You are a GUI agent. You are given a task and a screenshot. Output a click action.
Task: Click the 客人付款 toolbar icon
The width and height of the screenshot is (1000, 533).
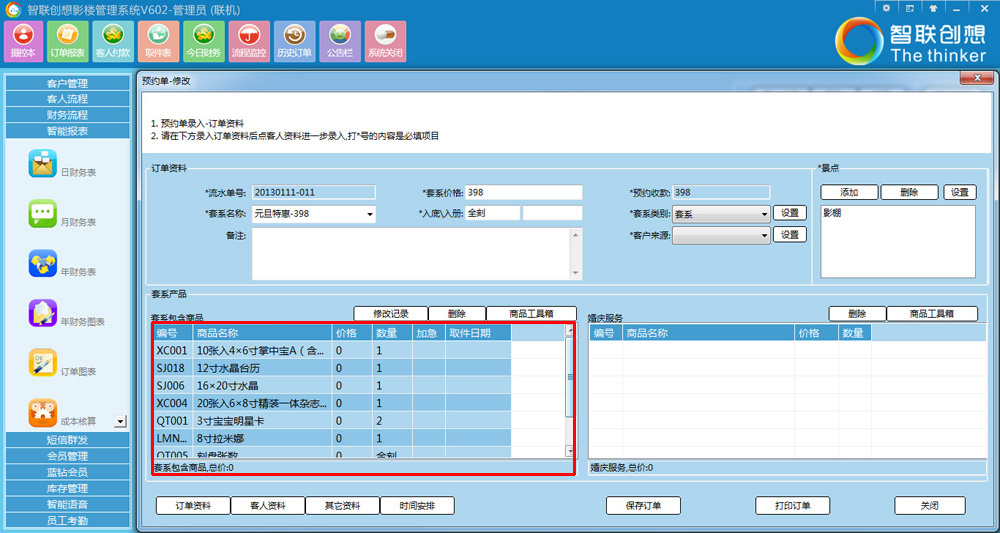click(x=111, y=41)
